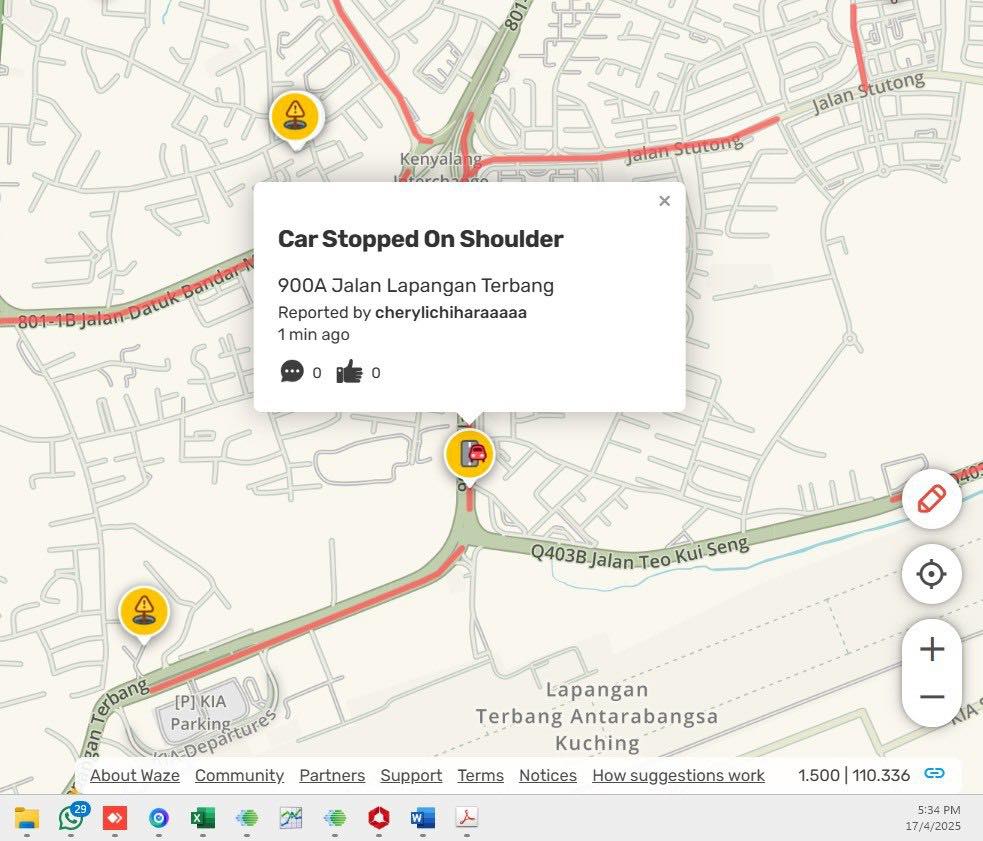
Task: Open the blue circular browser icon in taskbar
Action: point(159,818)
